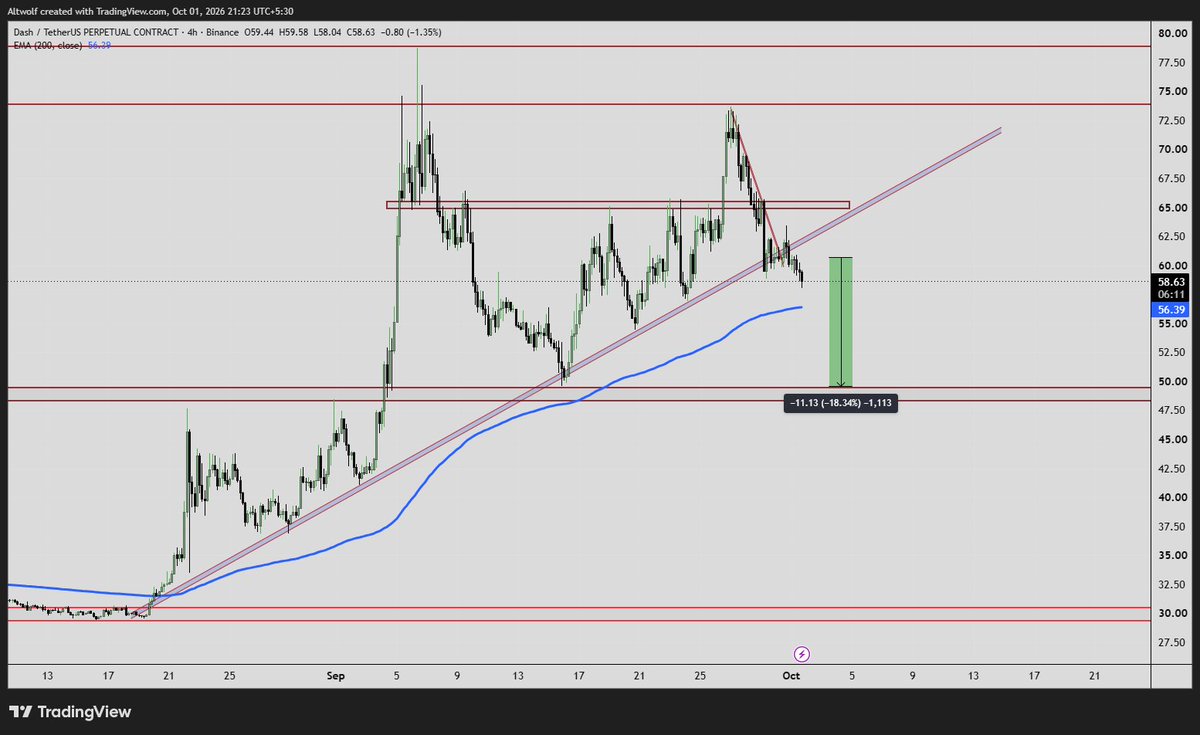Click the 40.00 price axis label
This screenshot has width=1200, height=735.
1173,497
